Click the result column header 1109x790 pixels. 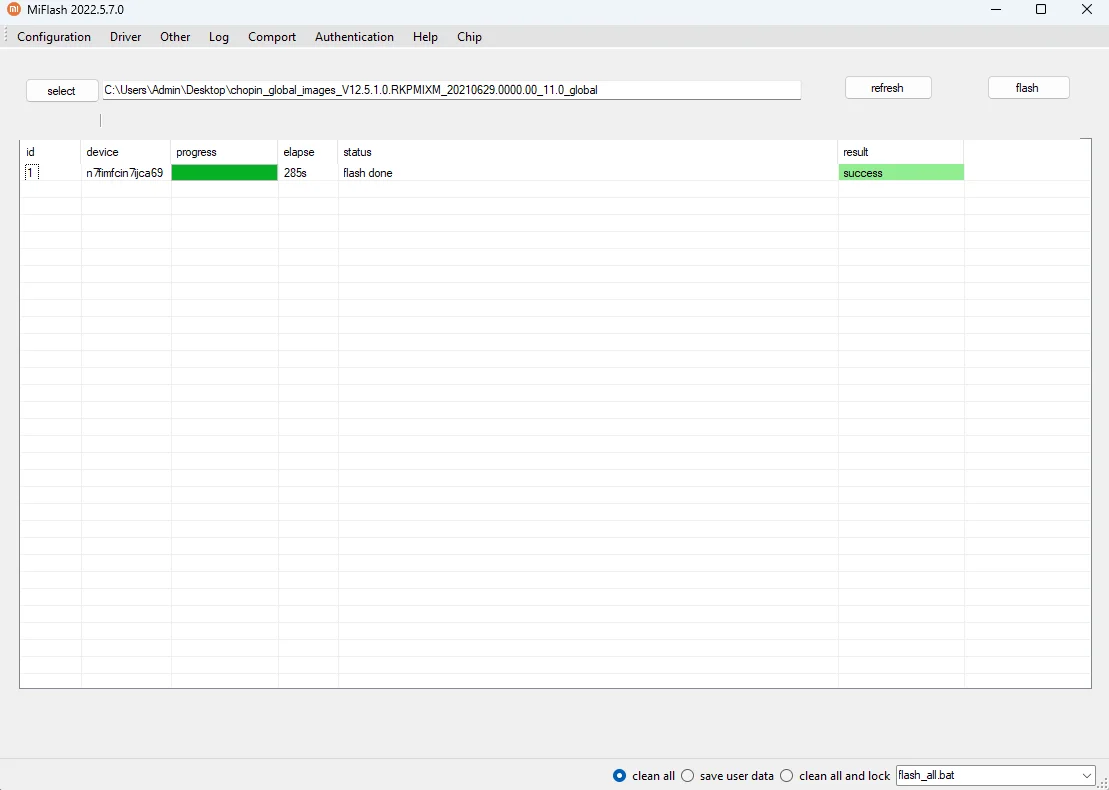901,152
